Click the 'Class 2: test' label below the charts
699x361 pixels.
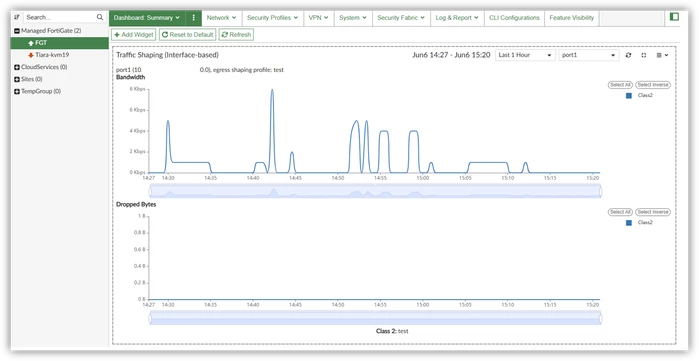[x=392, y=332]
